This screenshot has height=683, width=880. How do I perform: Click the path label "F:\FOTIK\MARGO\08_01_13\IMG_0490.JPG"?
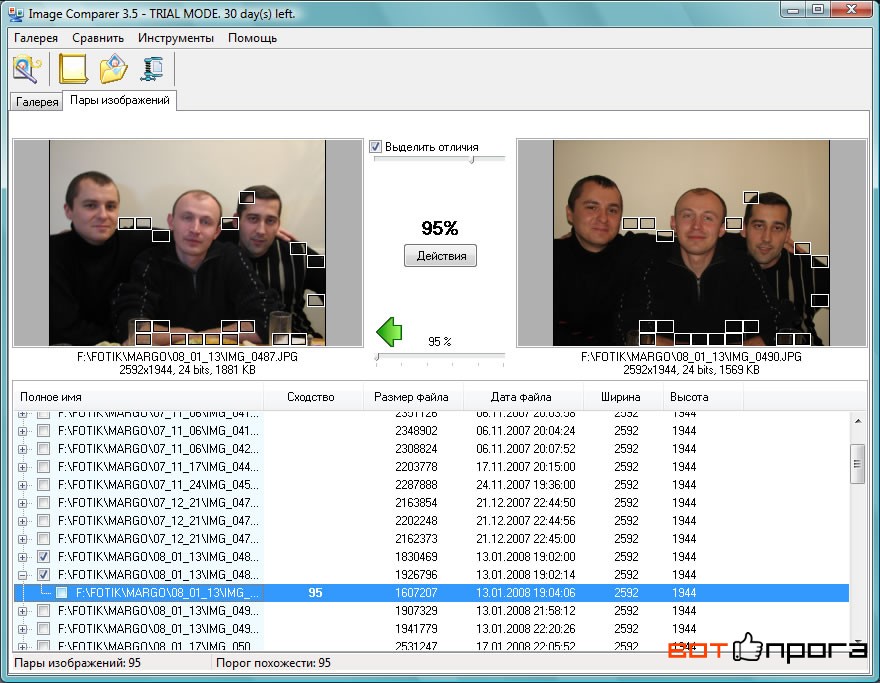point(691,356)
